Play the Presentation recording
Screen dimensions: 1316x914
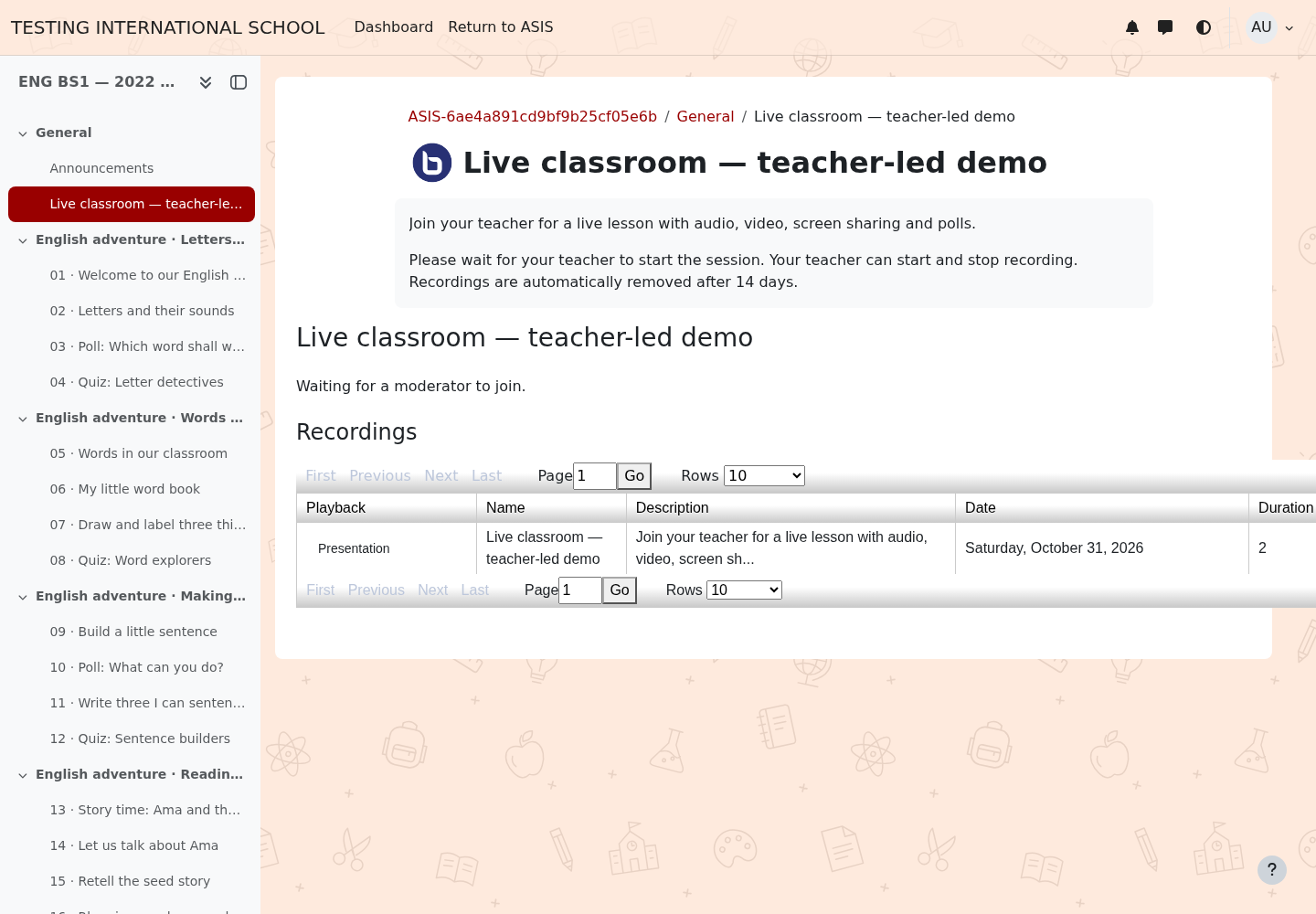(x=354, y=548)
